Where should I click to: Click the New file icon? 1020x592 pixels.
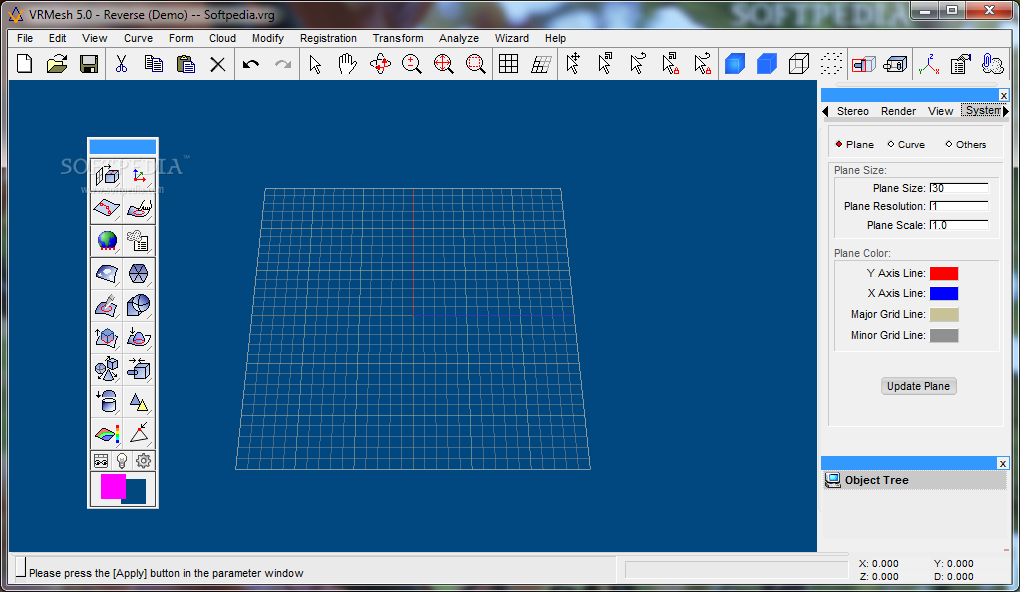point(25,64)
